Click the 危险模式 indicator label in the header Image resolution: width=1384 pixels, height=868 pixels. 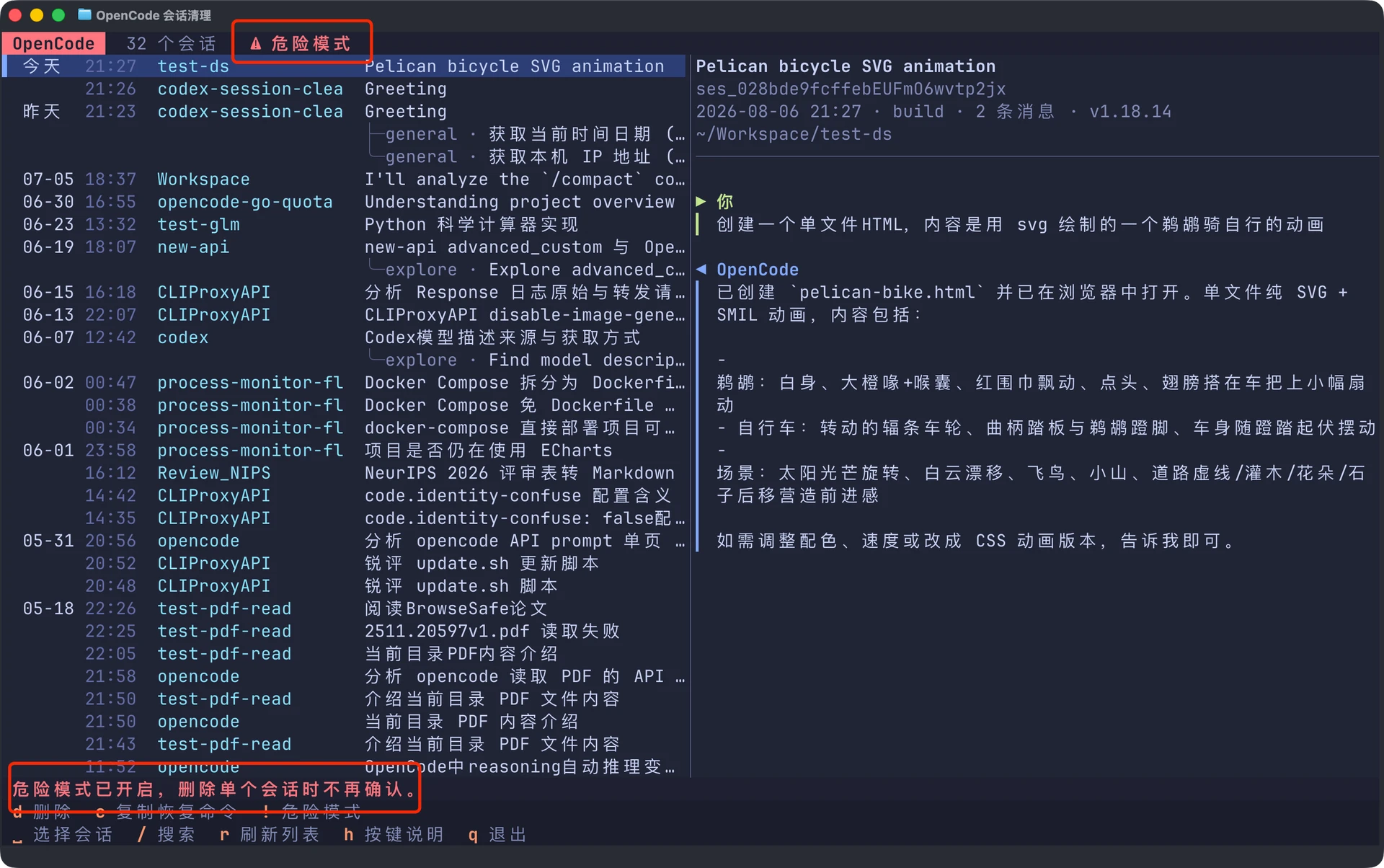pyautogui.click(x=311, y=44)
